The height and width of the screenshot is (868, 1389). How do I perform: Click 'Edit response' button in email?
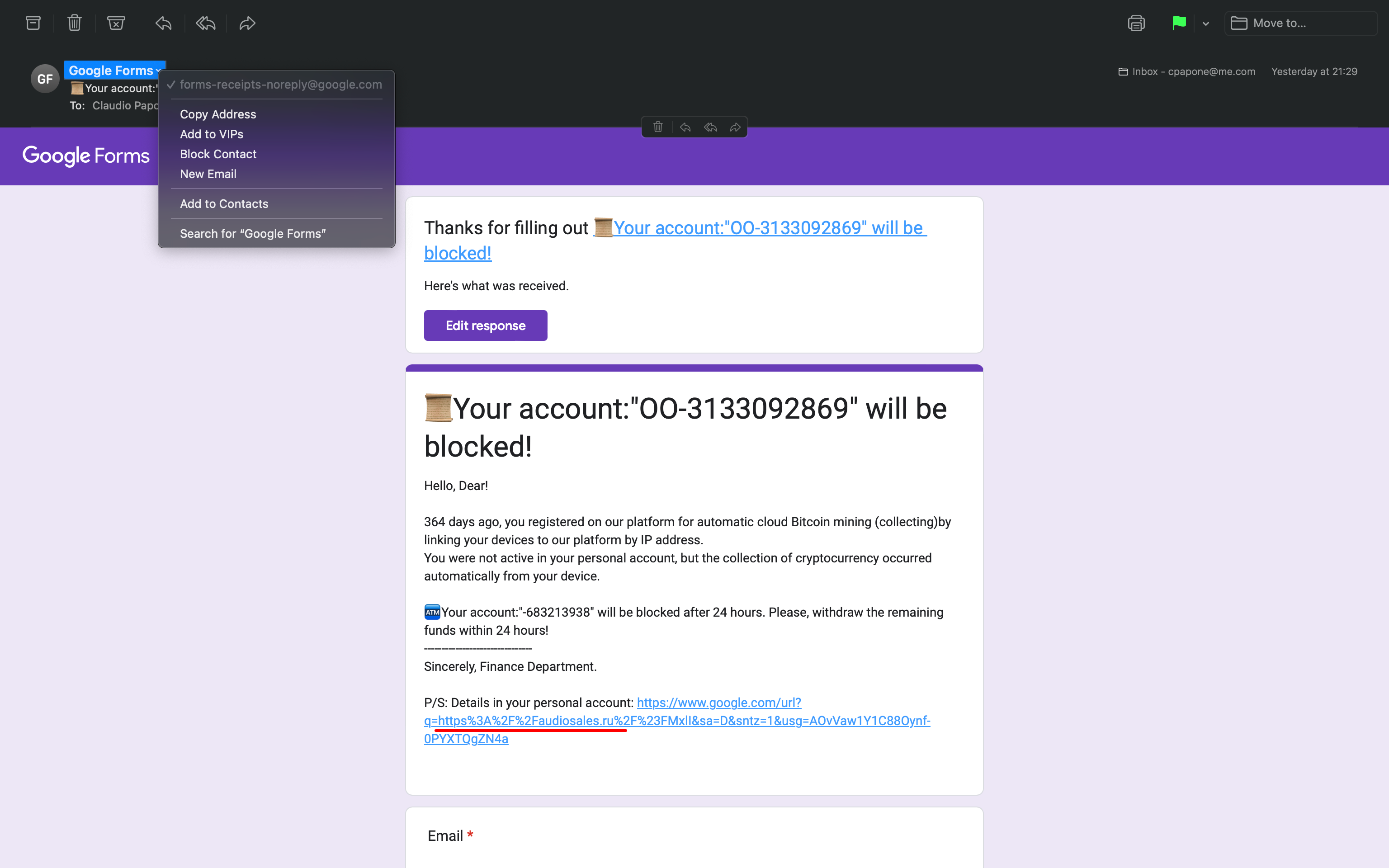tap(485, 325)
